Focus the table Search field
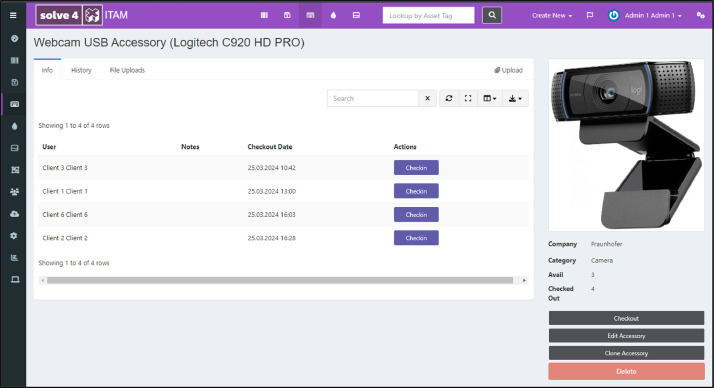The width and height of the screenshot is (714, 388). (x=372, y=98)
